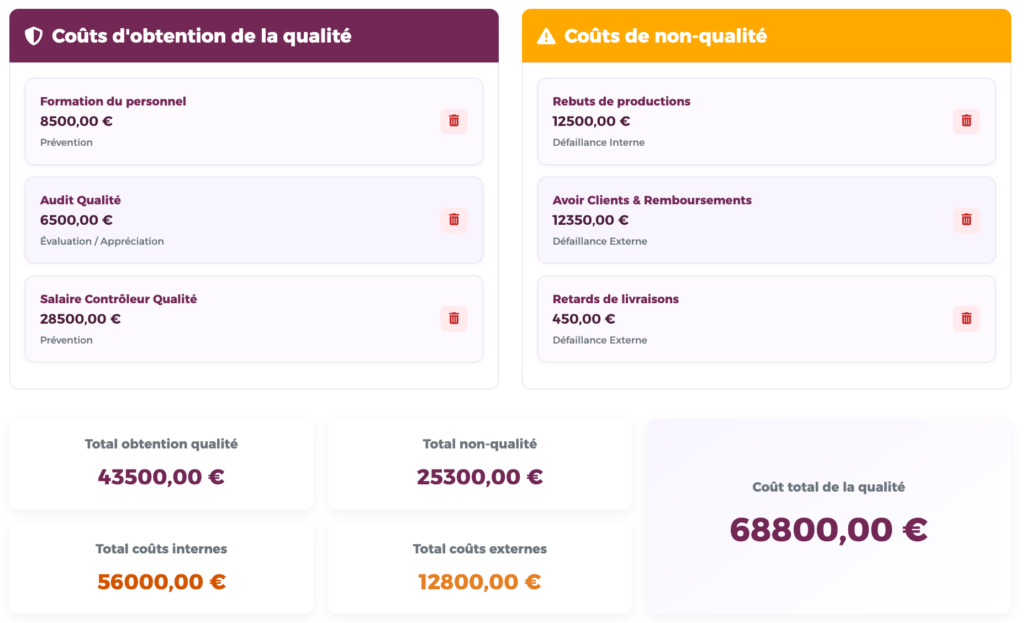Click the Total obtention qualité card
The width and height of the screenshot is (1024, 623).
(161, 463)
